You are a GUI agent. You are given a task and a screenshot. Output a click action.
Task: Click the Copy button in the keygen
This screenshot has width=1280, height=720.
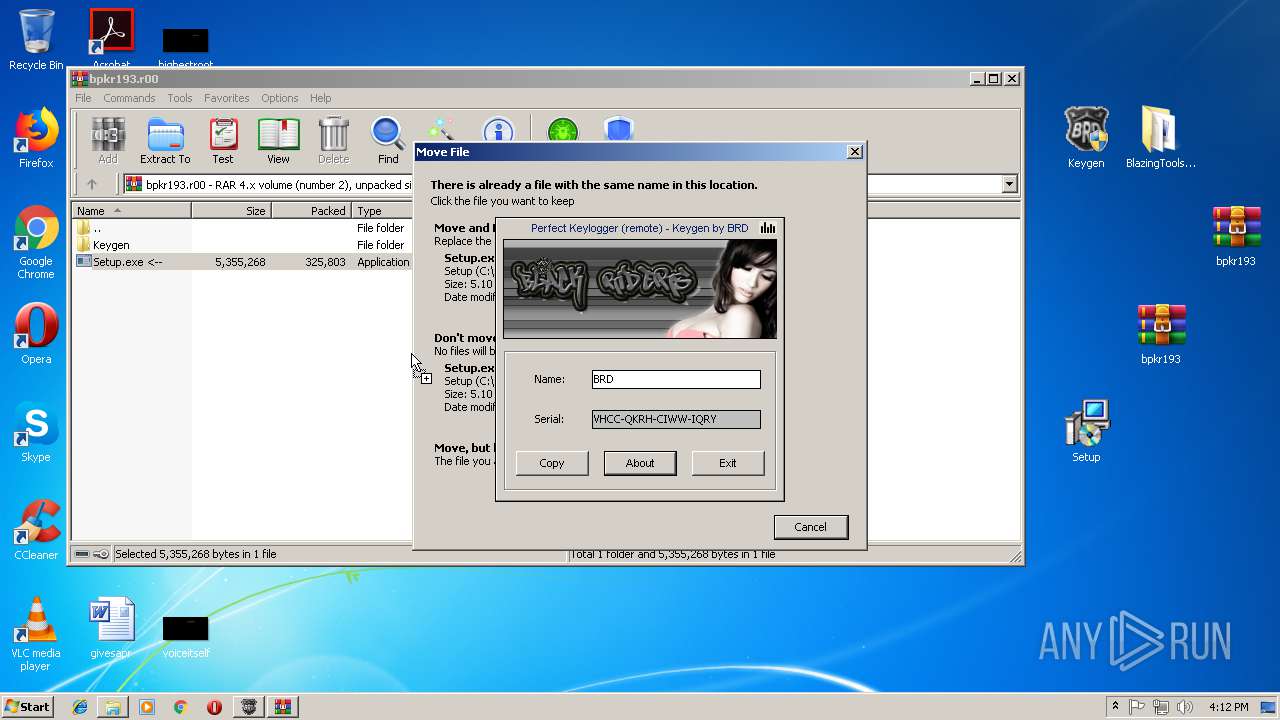pyautogui.click(x=552, y=463)
